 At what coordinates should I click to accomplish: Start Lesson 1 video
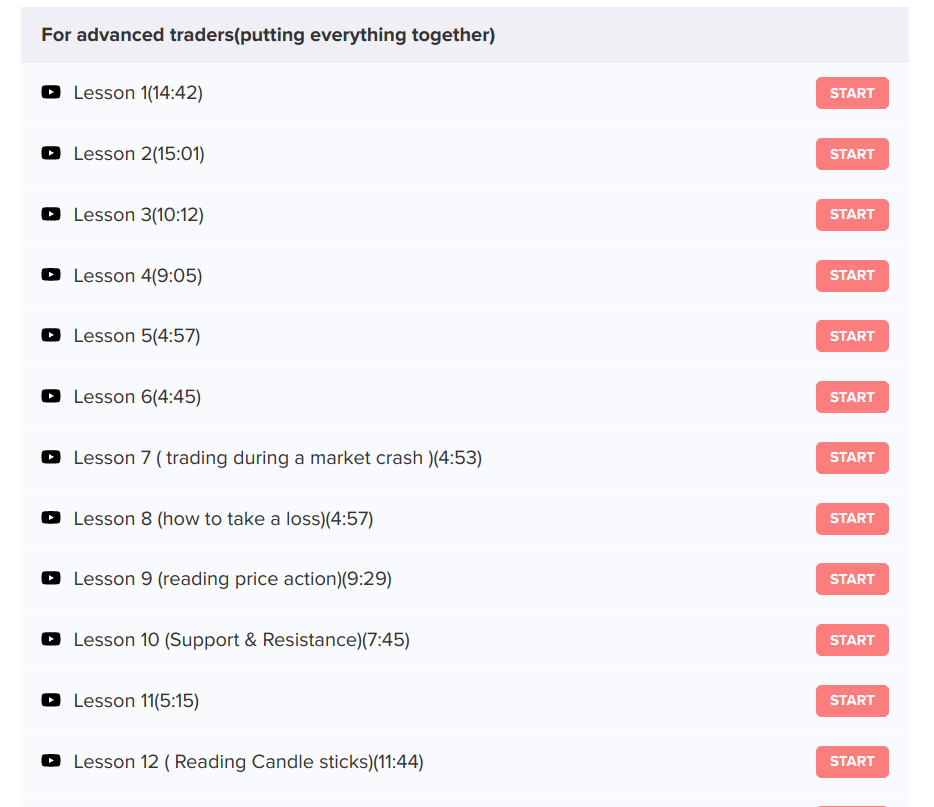(852, 93)
